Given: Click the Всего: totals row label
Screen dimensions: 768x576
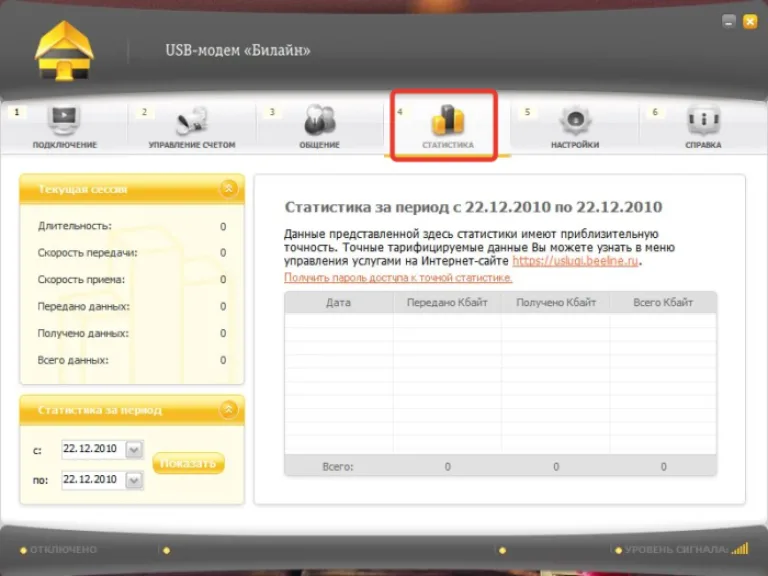Looking at the screenshot, I should [338, 467].
